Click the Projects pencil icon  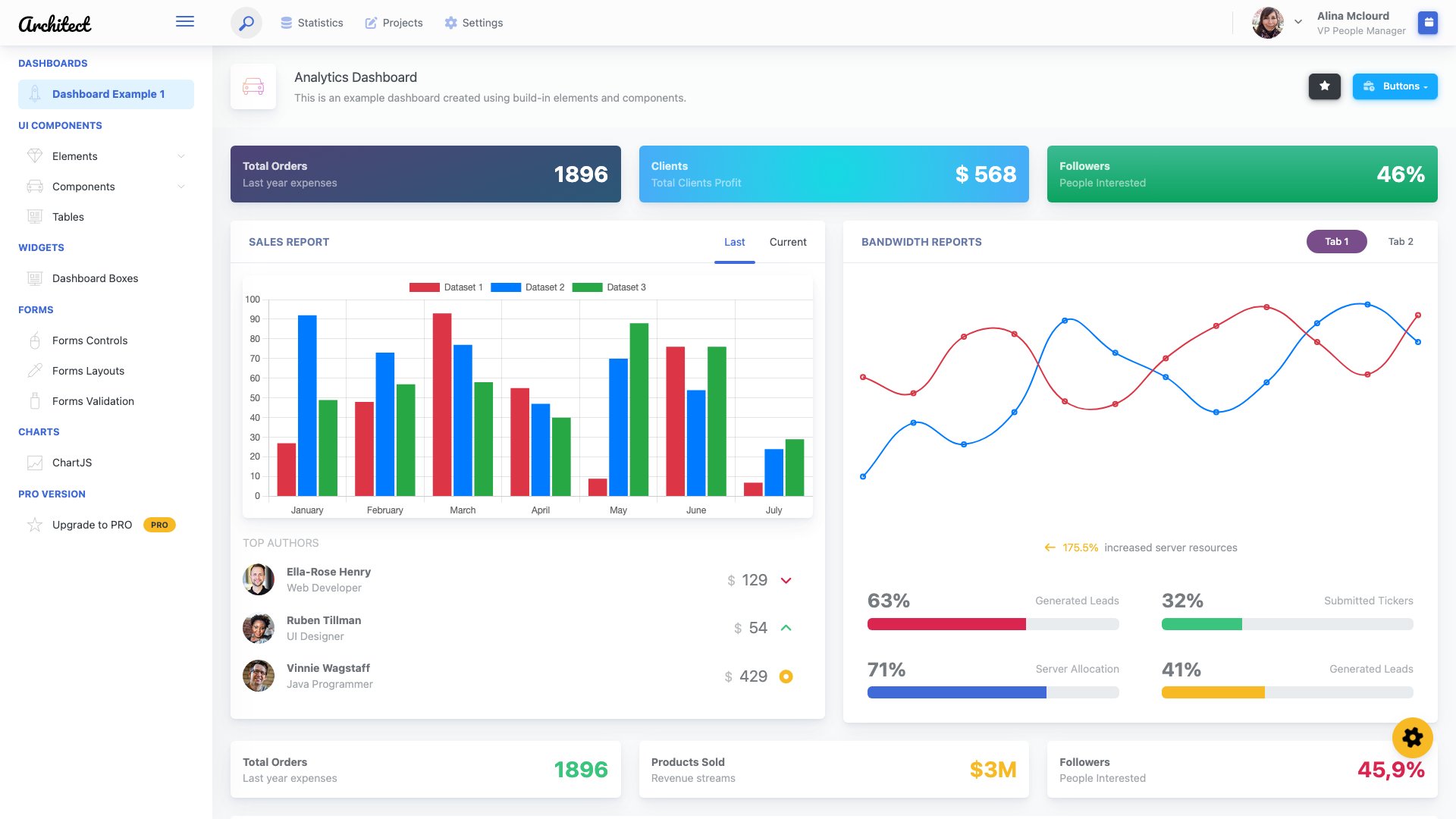coord(371,22)
